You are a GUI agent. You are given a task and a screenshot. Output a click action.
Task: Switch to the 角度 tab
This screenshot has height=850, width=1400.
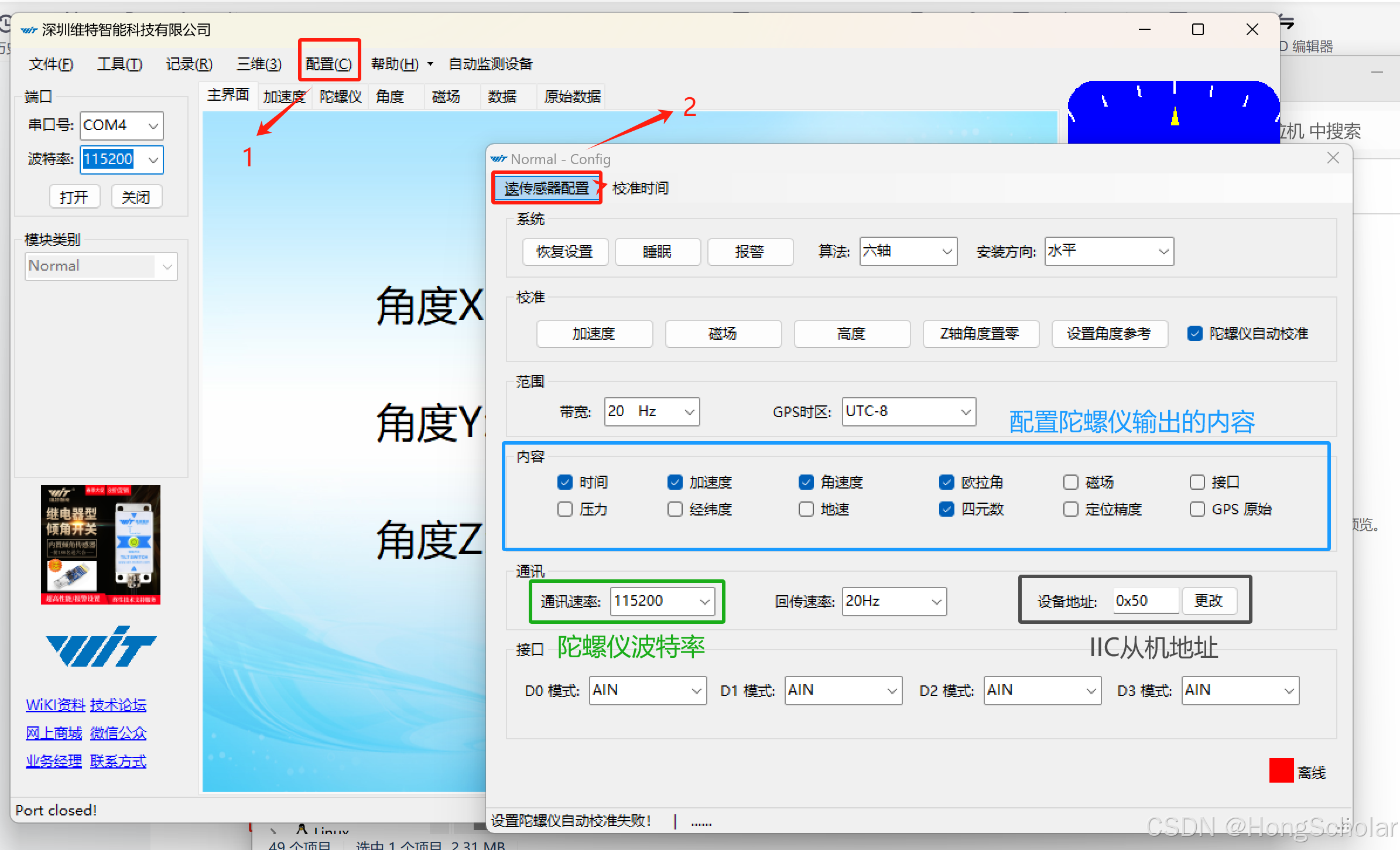click(x=390, y=96)
